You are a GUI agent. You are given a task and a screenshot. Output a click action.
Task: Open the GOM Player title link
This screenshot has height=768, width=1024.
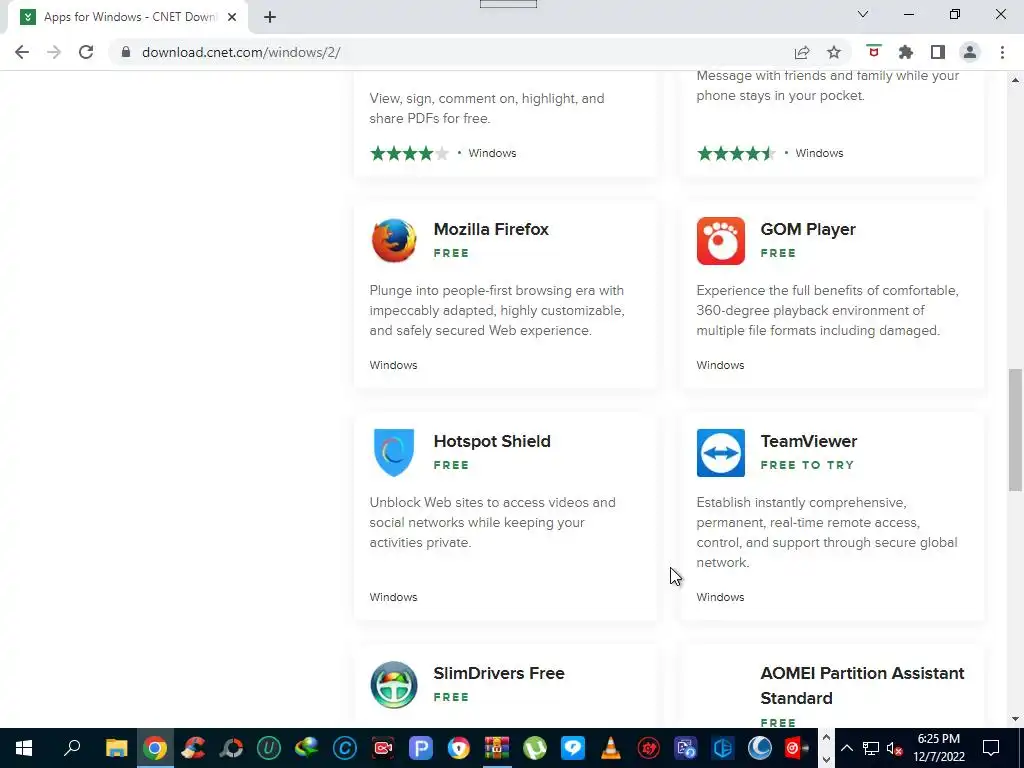point(808,229)
